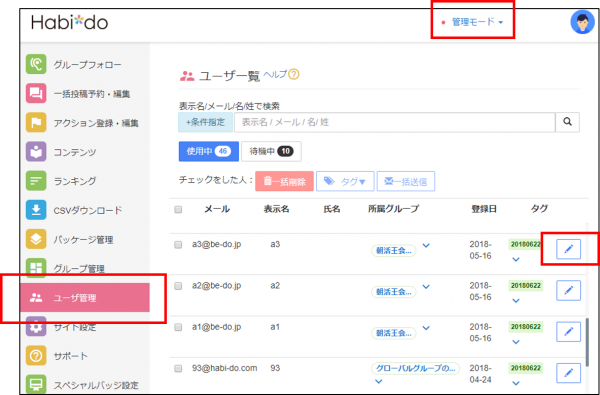Image resolution: width=600 pixels, height=395 pixels.
Task: Click the 一括送信 button
Action: [406, 181]
